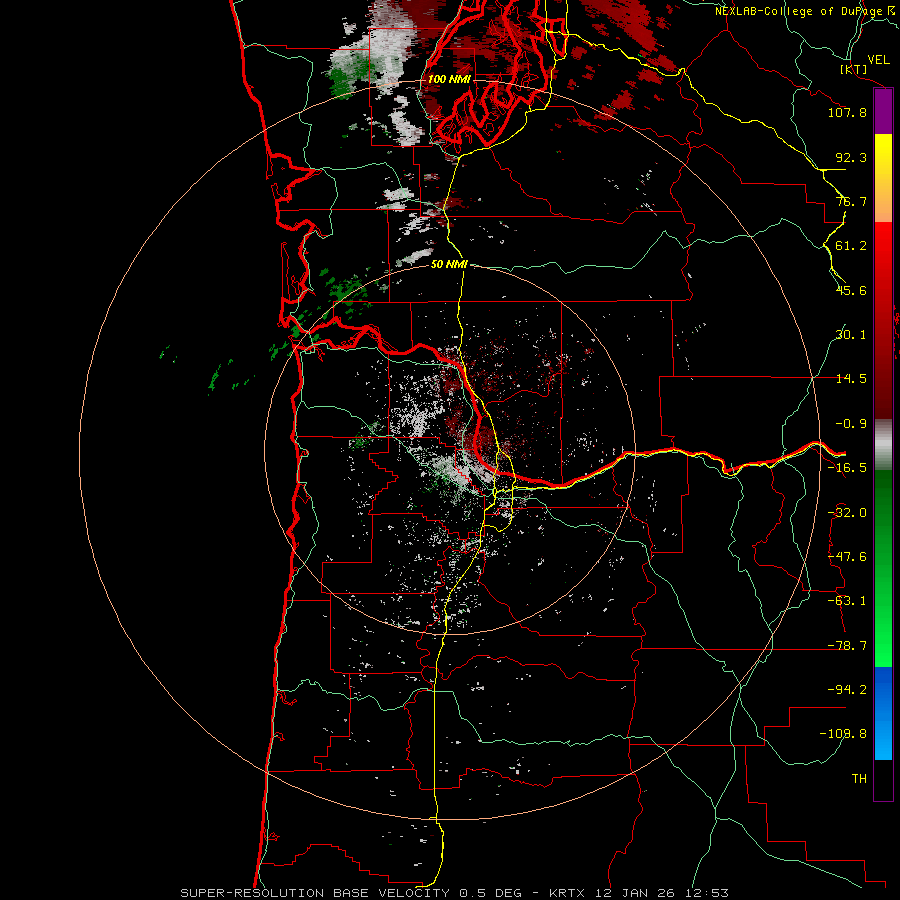The width and height of the screenshot is (900, 900).
Task: Pick the blue segment of the color bar
Action: pyautogui.click(x=883, y=713)
